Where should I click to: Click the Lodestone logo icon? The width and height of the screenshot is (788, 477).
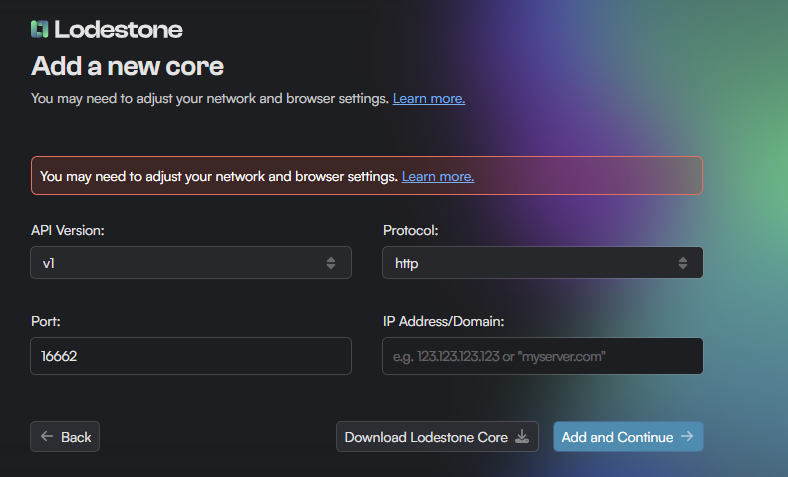(39, 29)
